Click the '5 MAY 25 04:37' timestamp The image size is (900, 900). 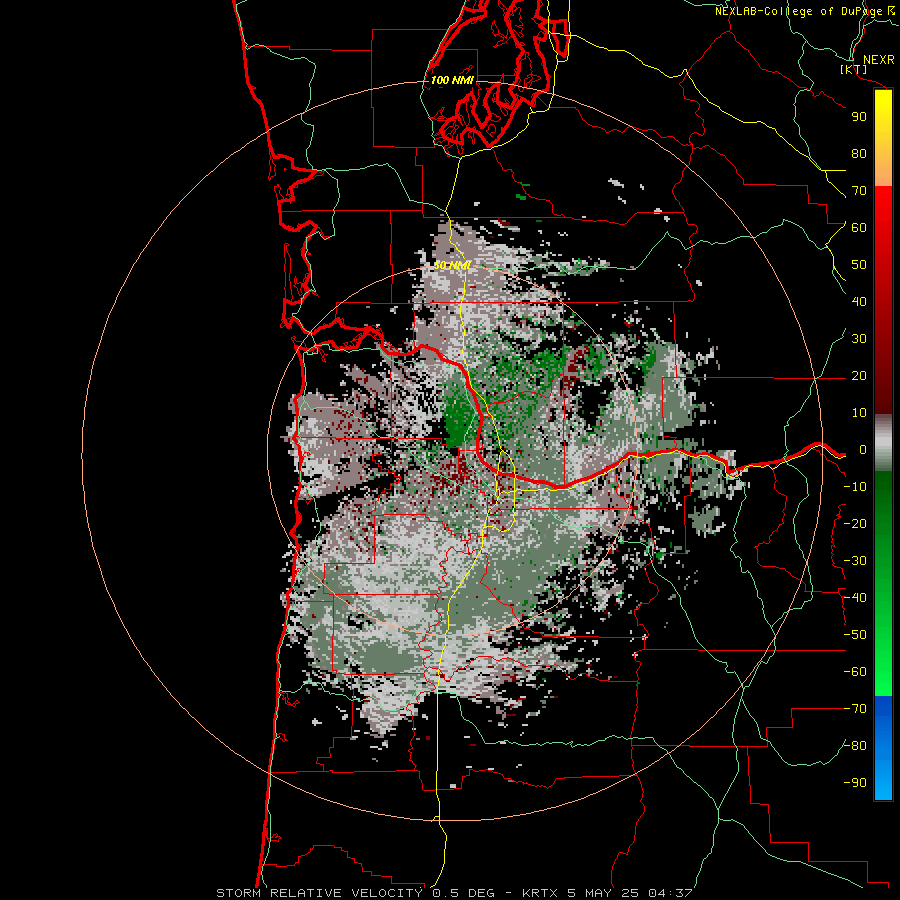tap(630, 893)
